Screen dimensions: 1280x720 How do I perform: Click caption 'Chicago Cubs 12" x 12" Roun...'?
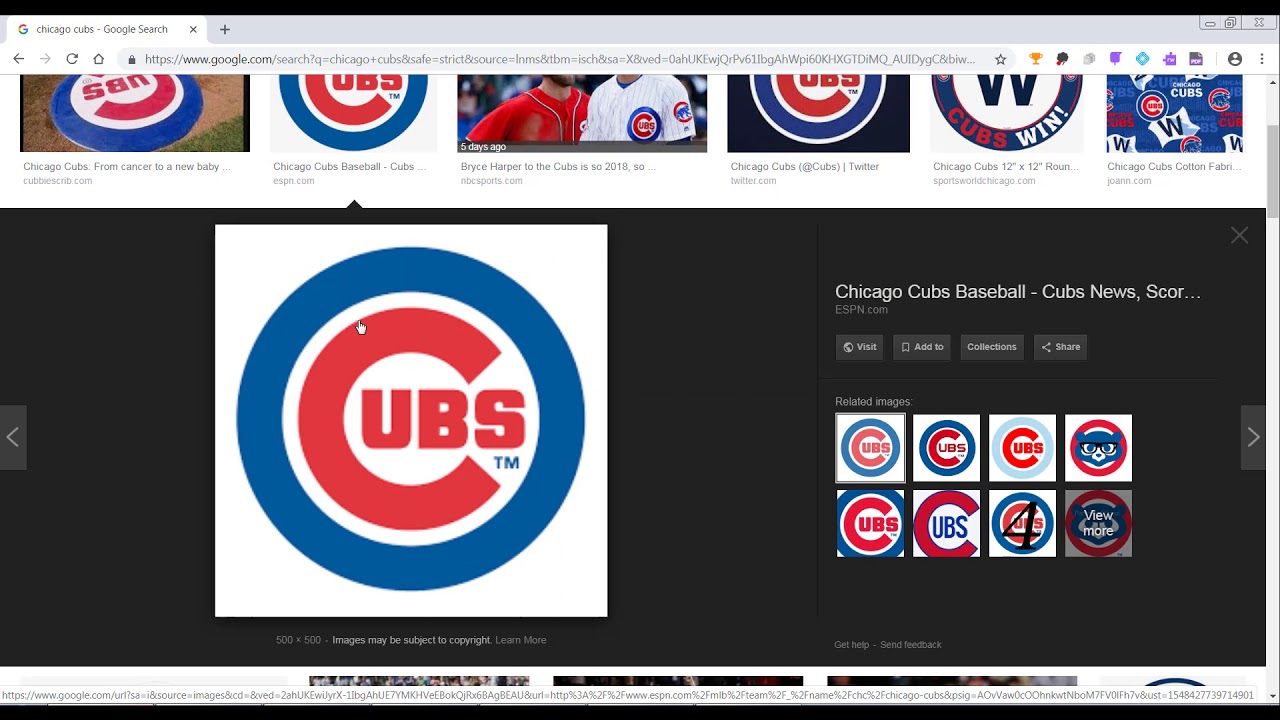[1006, 167]
